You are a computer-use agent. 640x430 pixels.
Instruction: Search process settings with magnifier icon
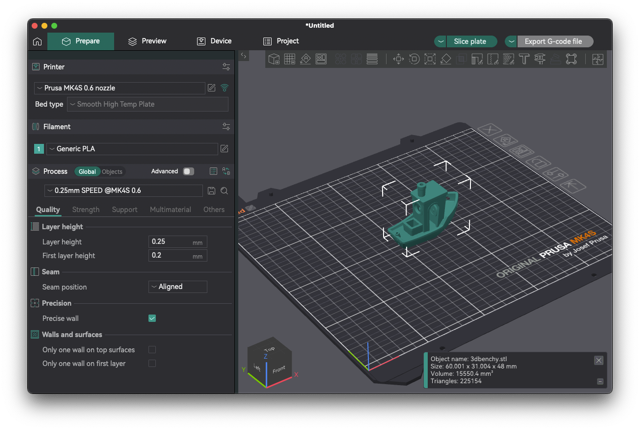224,191
